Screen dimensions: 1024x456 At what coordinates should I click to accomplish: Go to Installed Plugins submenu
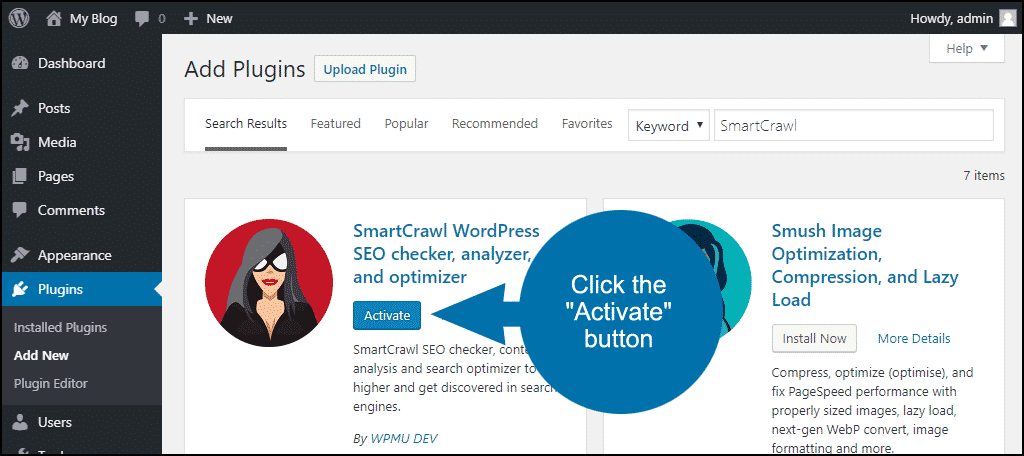[60, 327]
